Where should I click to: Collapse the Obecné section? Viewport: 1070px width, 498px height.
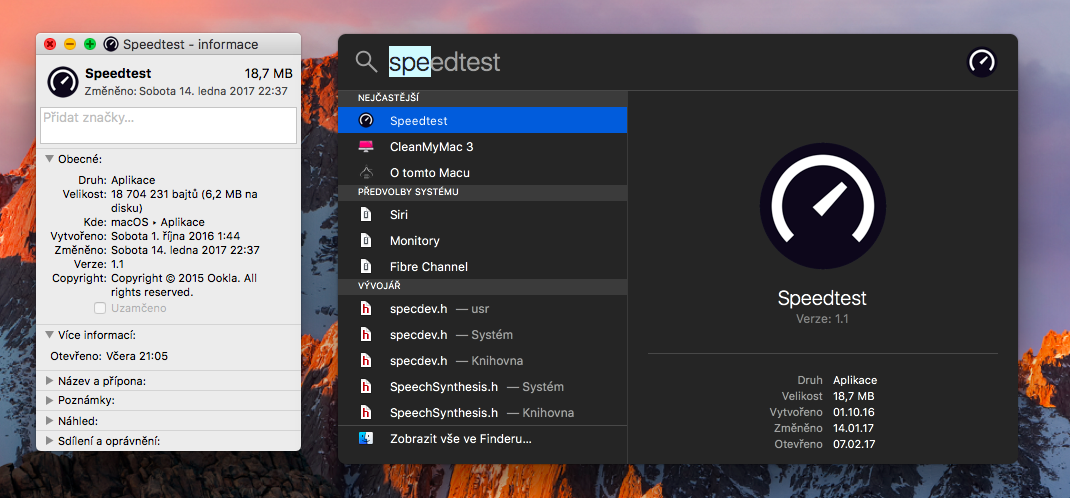pyautogui.click(x=50, y=159)
